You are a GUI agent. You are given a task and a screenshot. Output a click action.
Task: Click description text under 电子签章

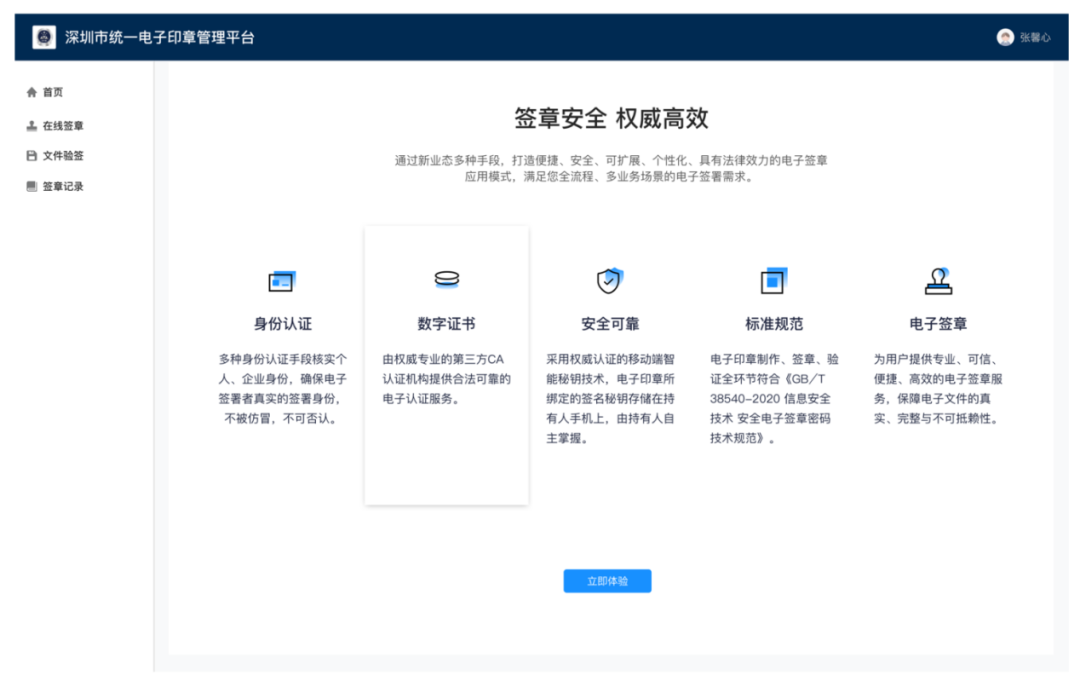click(938, 389)
